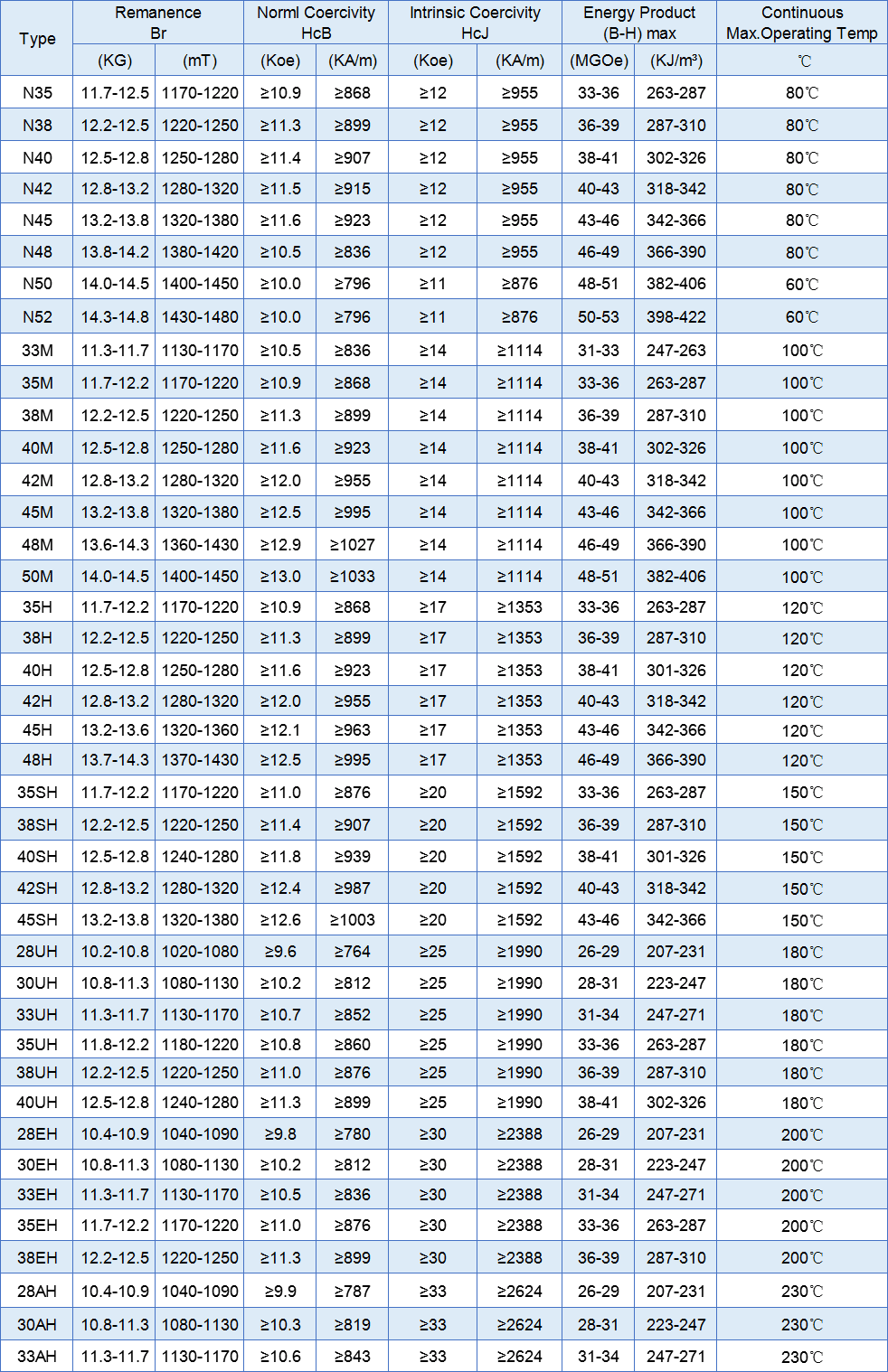The width and height of the screenshot is (888, 1372).
Task: Select the "N40" type cell
Action: (x=37, y=157)
